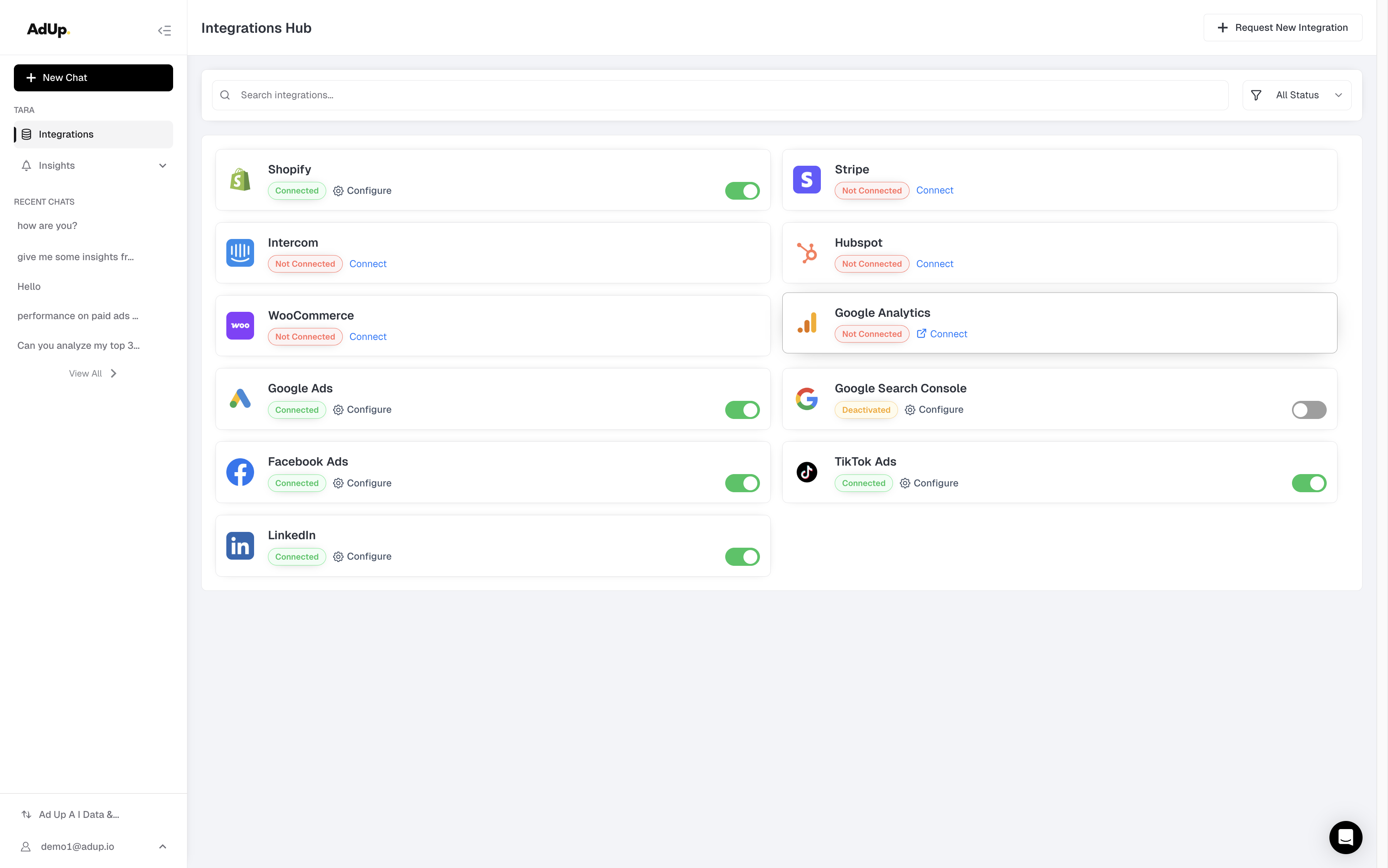Open recent chat 'performance on paid ads'
Viewport: 1388px width, 868px height.
[77, 316]
